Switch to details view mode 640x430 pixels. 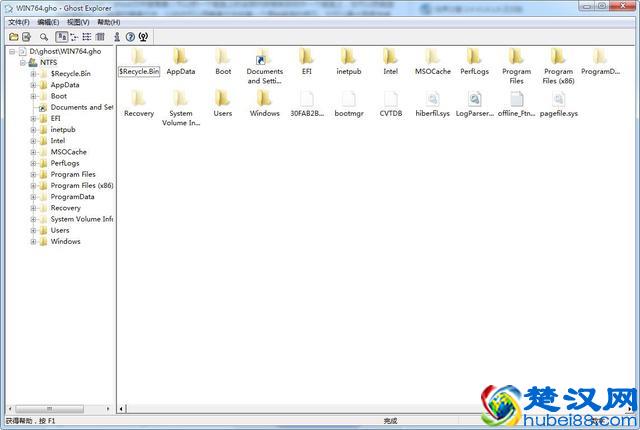(x=100, y=36)
